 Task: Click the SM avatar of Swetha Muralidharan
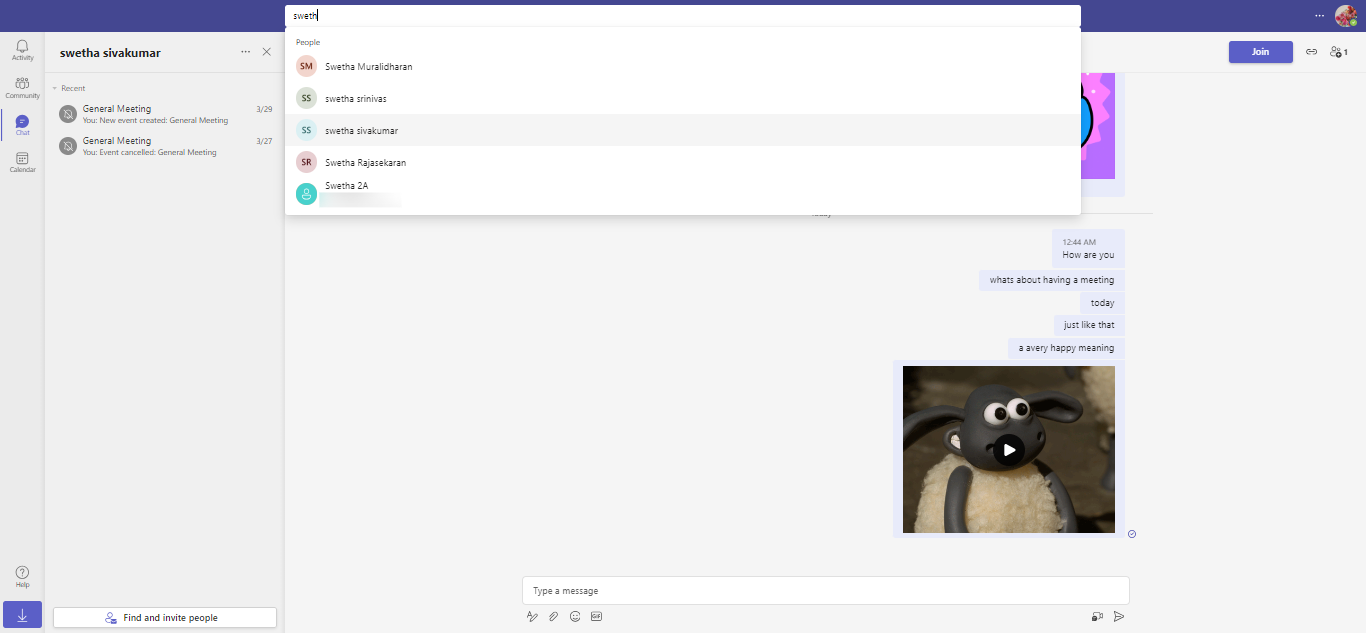306,66
